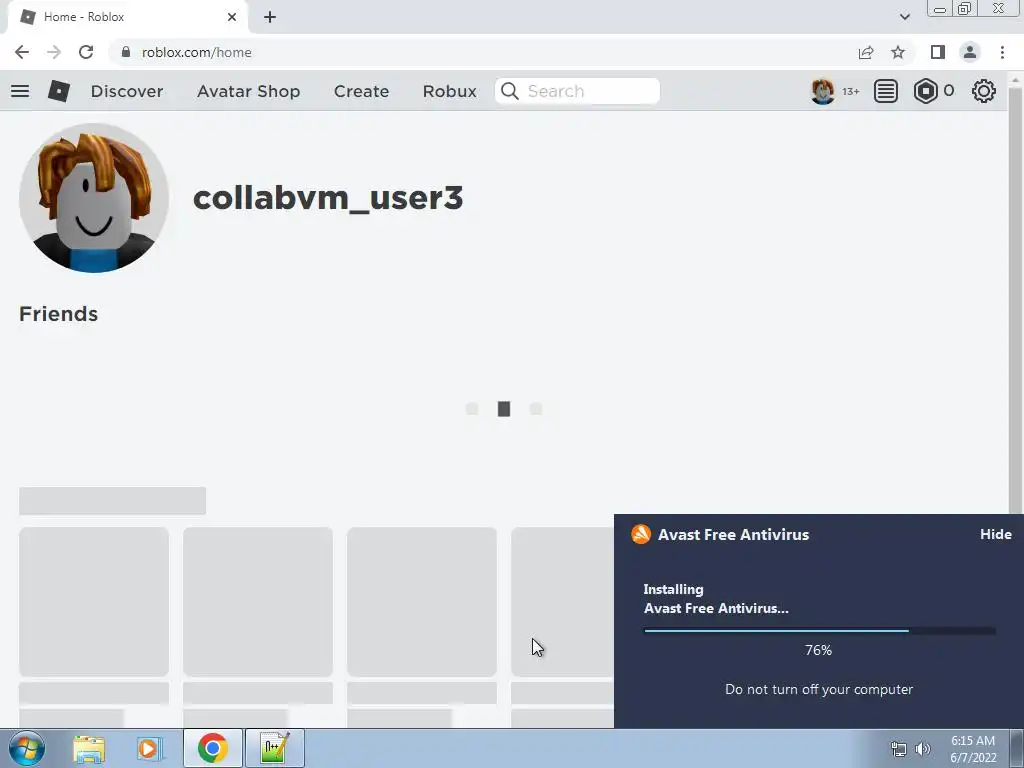Focus the Roblox Search field

click(577, 91)
